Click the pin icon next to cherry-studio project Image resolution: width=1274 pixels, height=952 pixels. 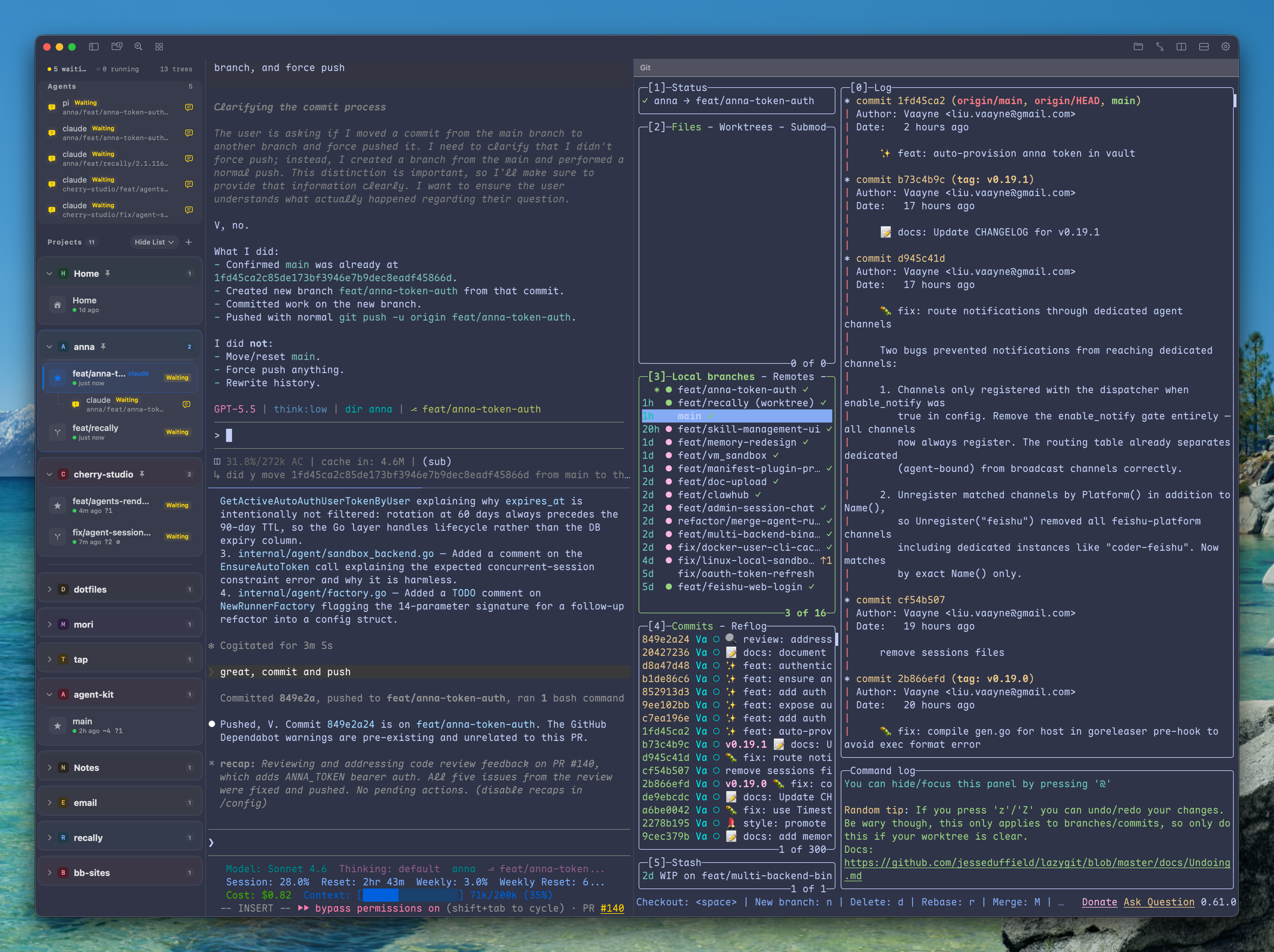(x=142, y=474)
